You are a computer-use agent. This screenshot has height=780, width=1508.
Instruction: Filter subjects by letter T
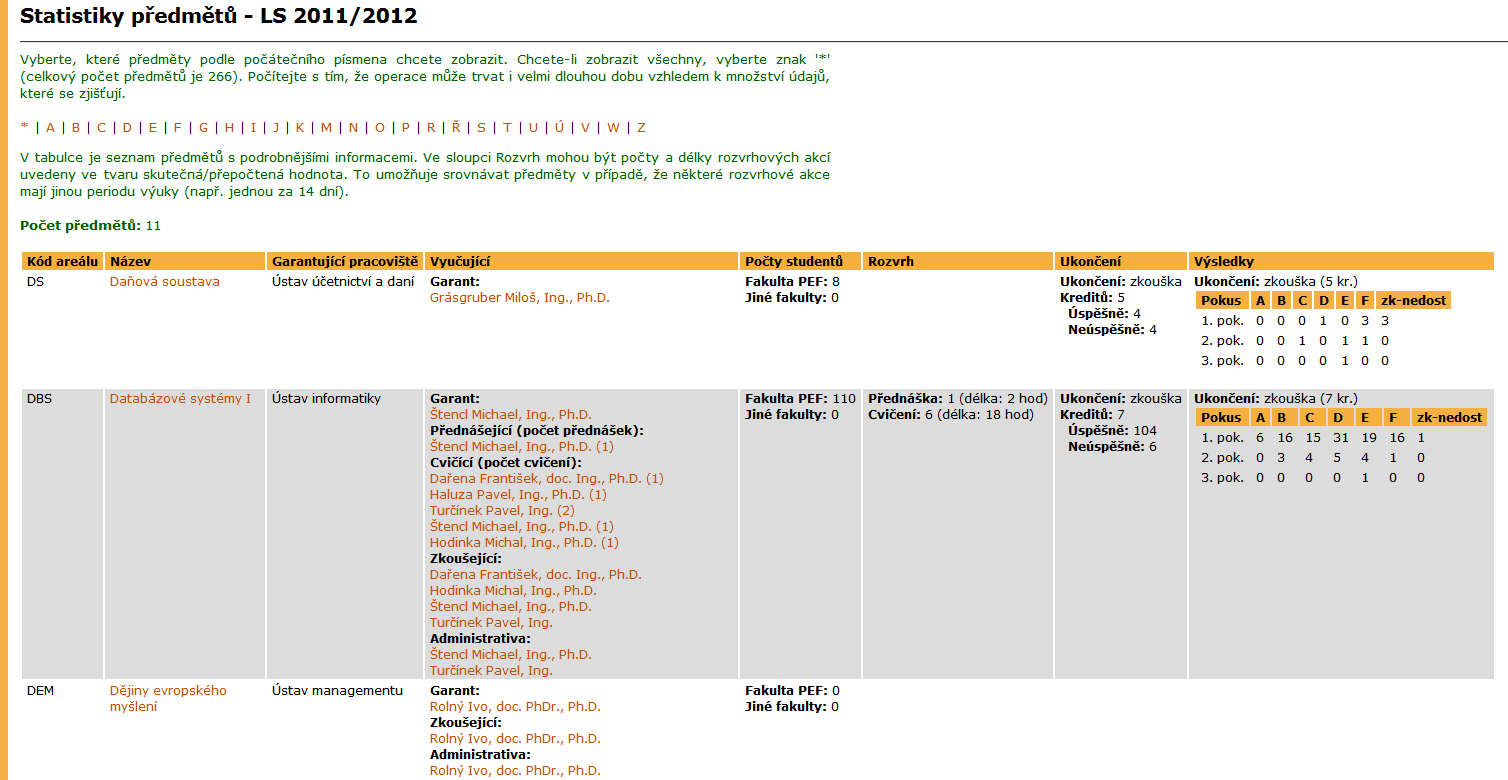click(507, 128)
